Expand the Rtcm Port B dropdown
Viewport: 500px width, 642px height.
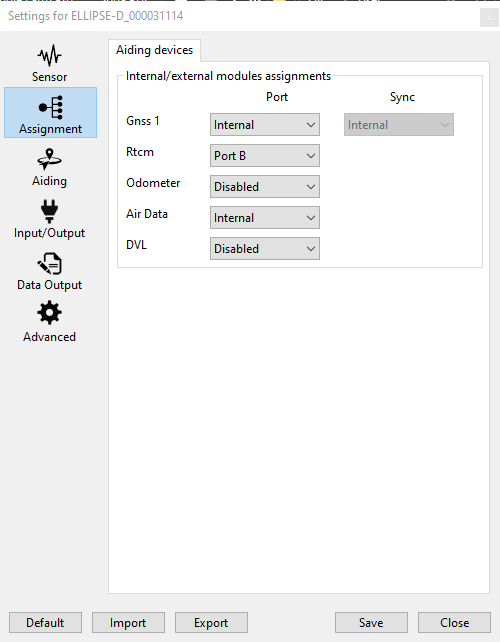[x=265, y=156]
